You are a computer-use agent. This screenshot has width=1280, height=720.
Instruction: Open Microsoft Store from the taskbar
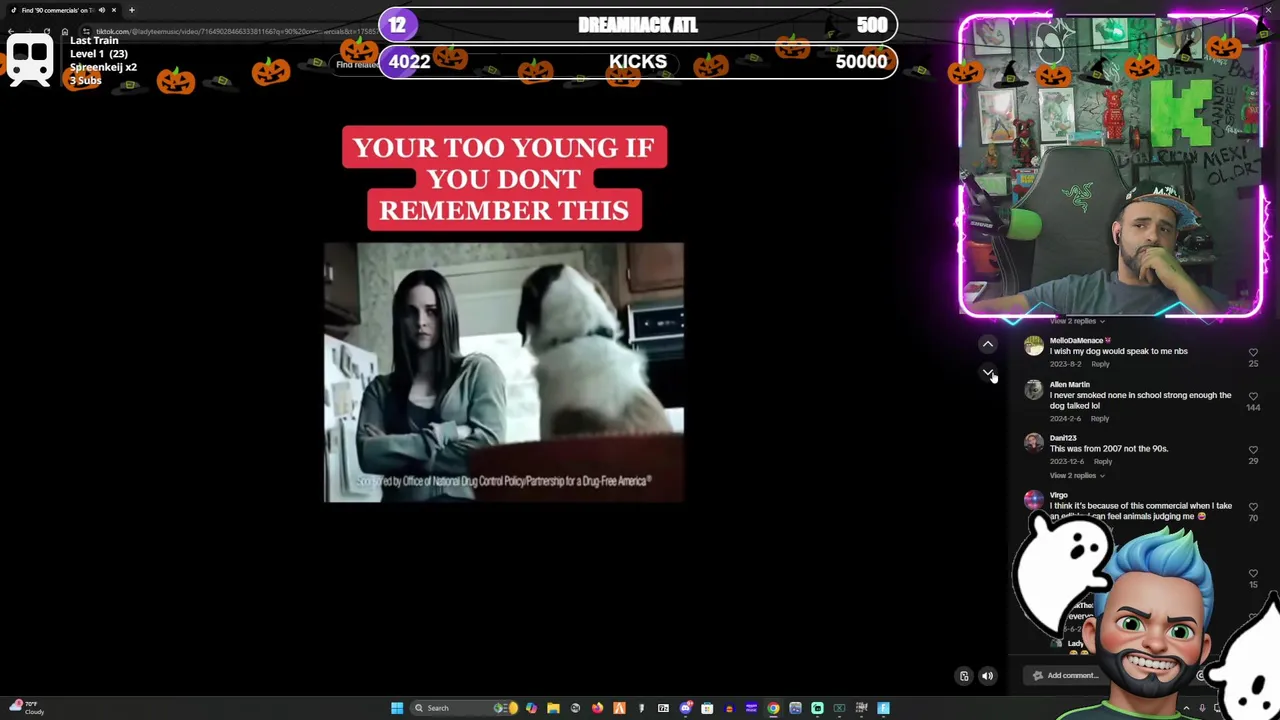[707, 708]
